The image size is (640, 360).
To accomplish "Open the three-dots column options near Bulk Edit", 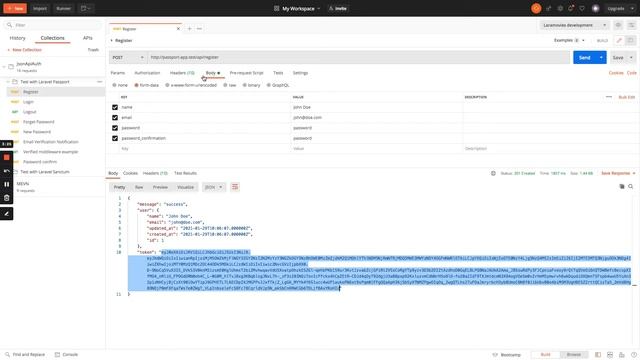I will 609,97.
